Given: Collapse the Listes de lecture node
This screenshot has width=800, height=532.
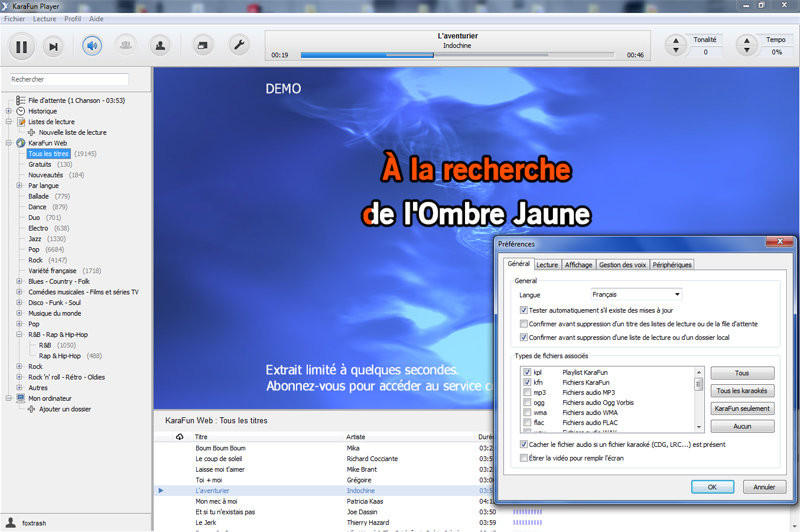Looking at the screenshot, I should (9, 121).
